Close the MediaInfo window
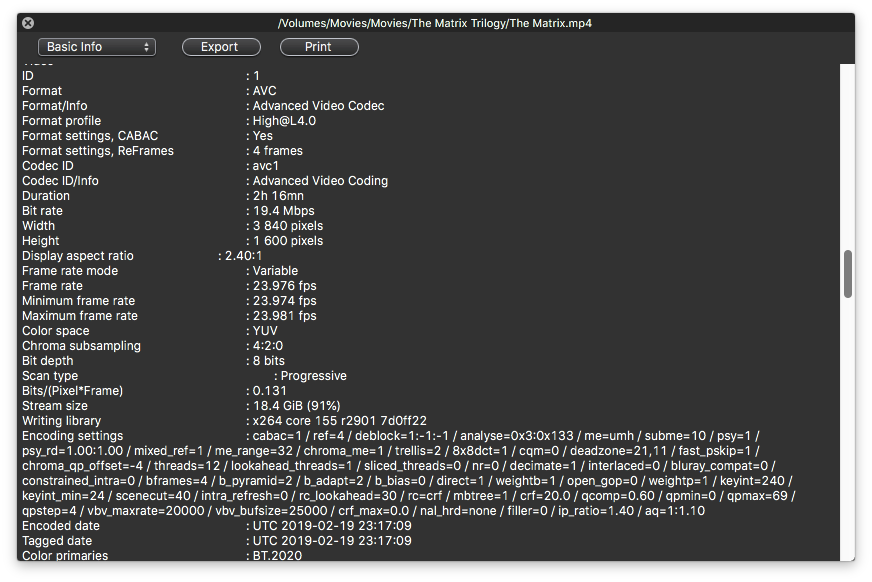The height and width of the screenshot is (582, 872). (28, 23)
